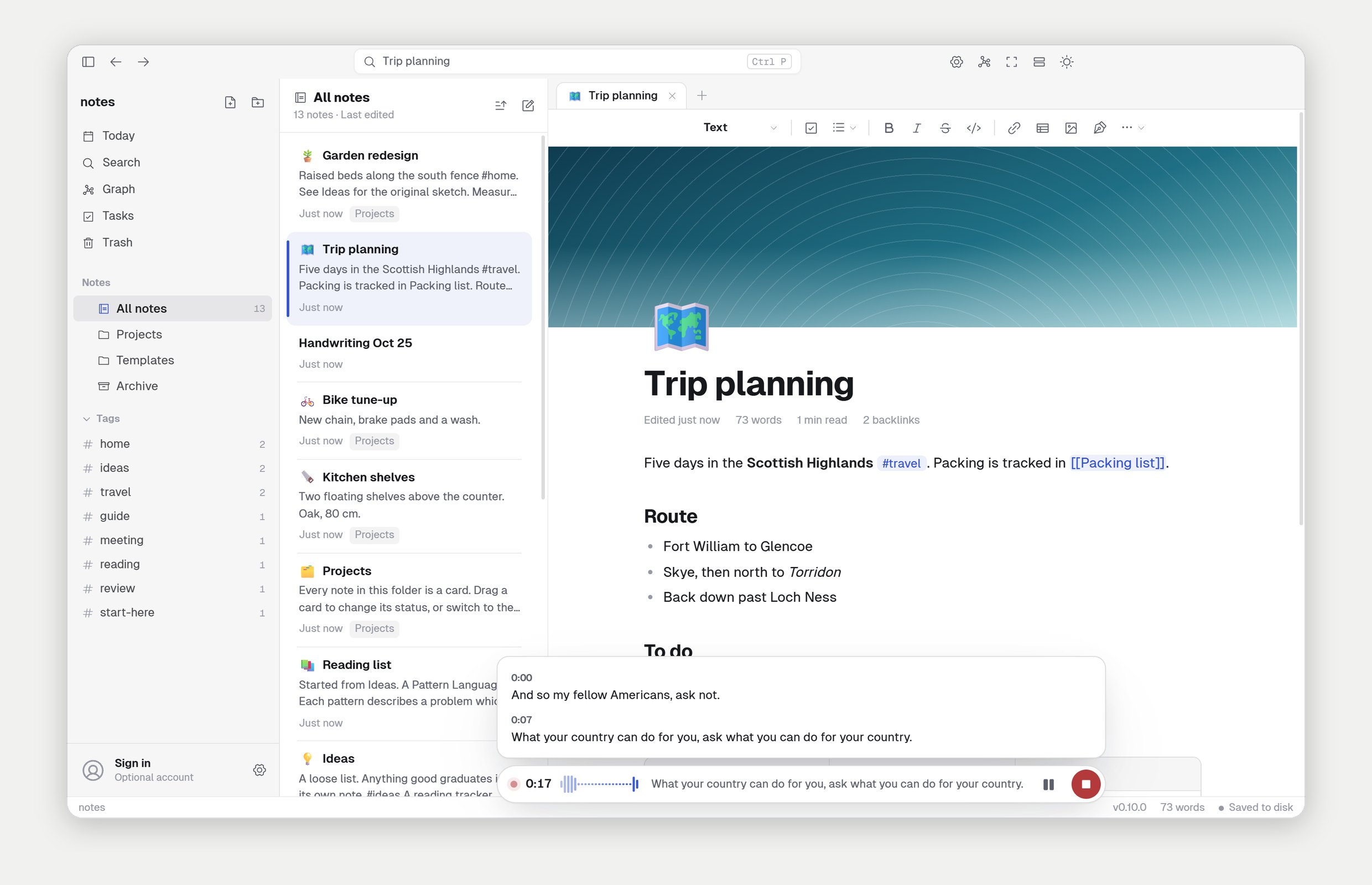Apply strikethrough formatting

coord(944,128)
